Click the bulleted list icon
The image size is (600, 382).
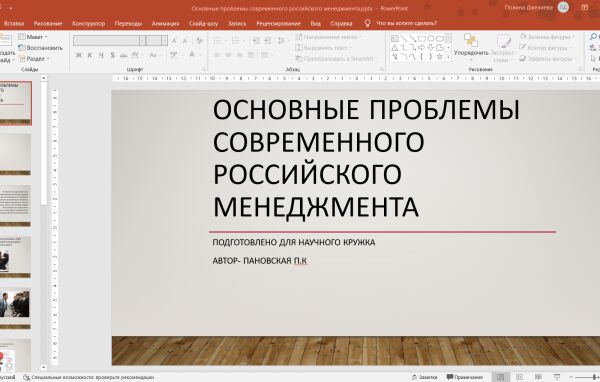[x=217, y=41]
